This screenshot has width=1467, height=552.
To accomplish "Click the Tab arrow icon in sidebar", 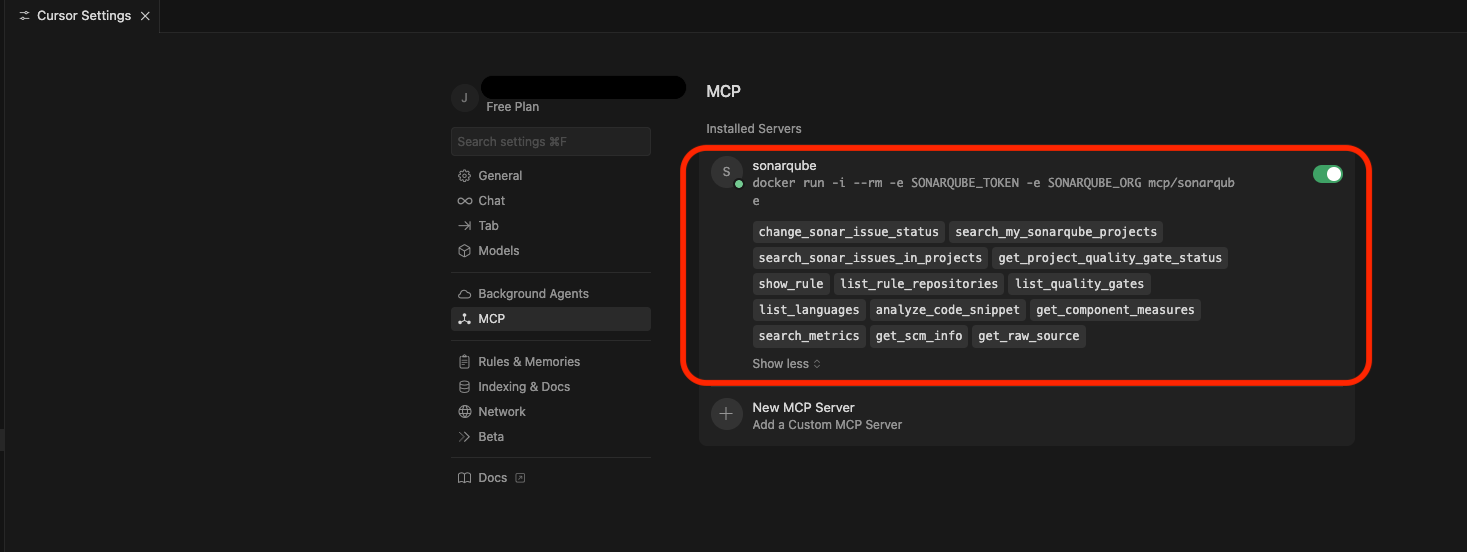I will coord(464,226).
